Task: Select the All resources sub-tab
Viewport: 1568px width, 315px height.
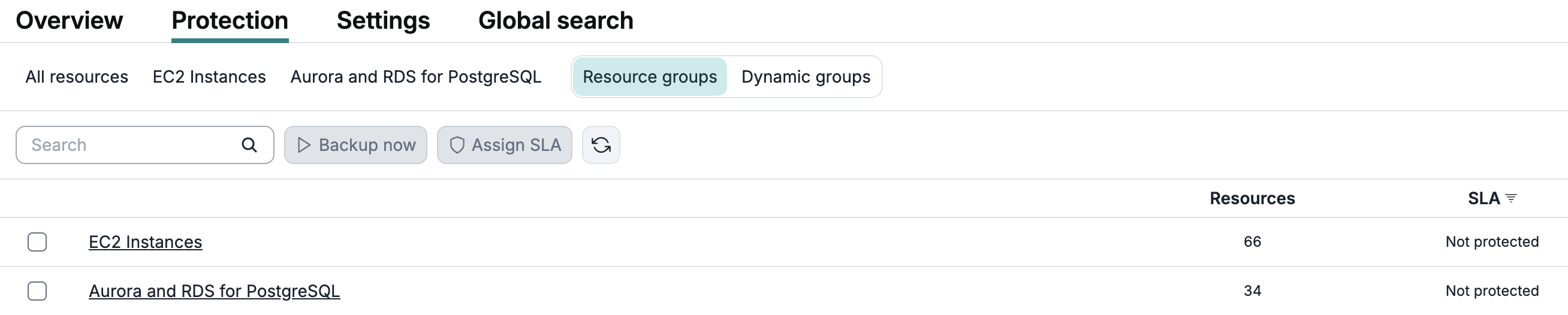Action: pos(77,77)
